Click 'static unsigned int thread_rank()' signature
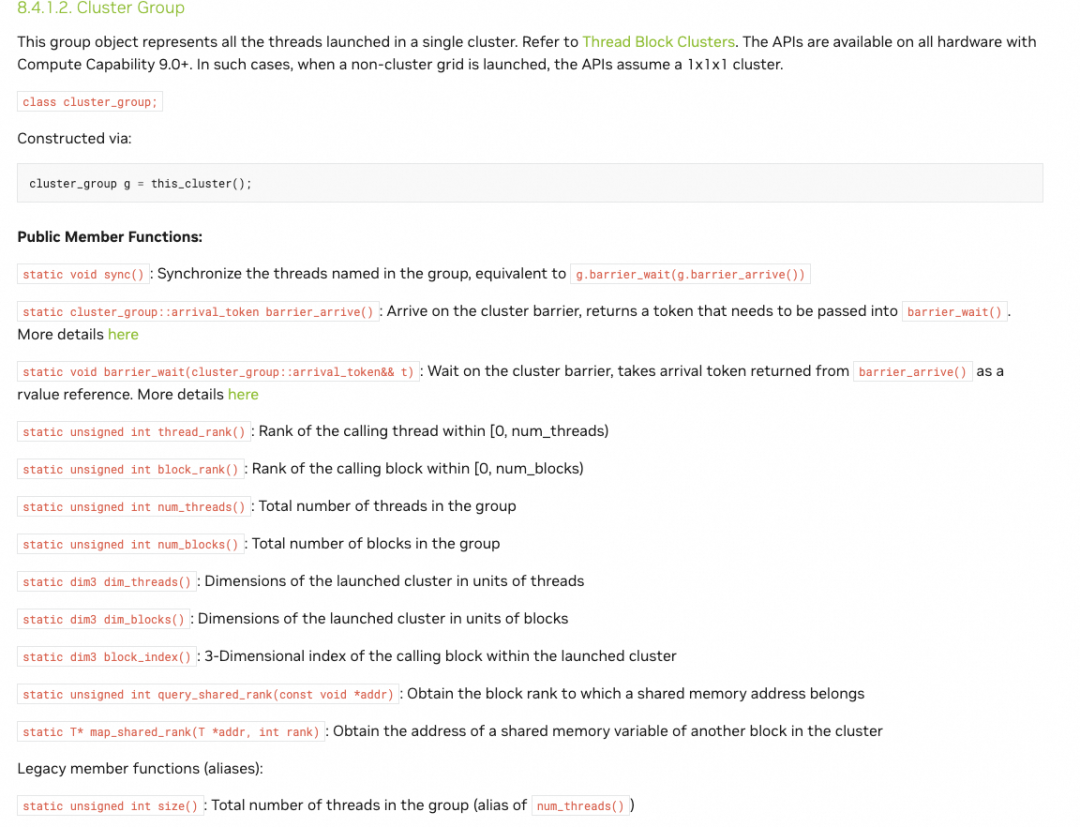 coord(134,432)
